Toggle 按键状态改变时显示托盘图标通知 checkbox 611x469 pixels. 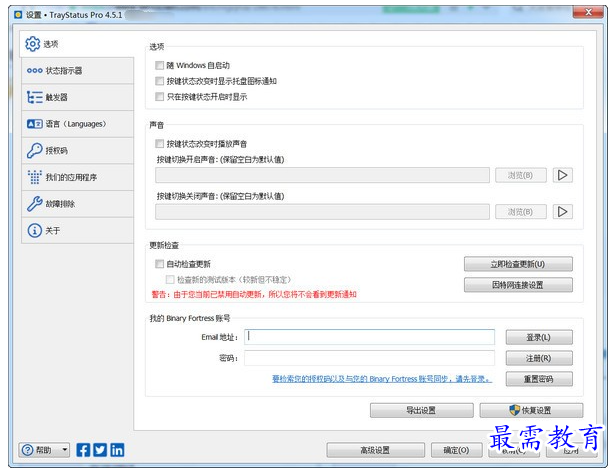pos(159,81)
